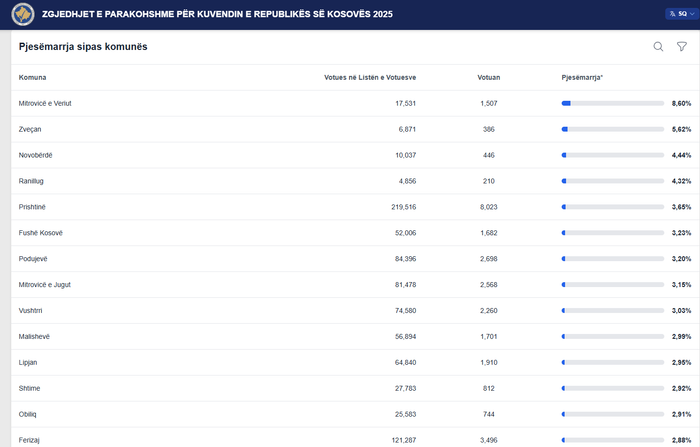This screenshot has width=700, height=447.
Task: Open the Mitrovicë e Jugut entry
Action: pos(45,285)
